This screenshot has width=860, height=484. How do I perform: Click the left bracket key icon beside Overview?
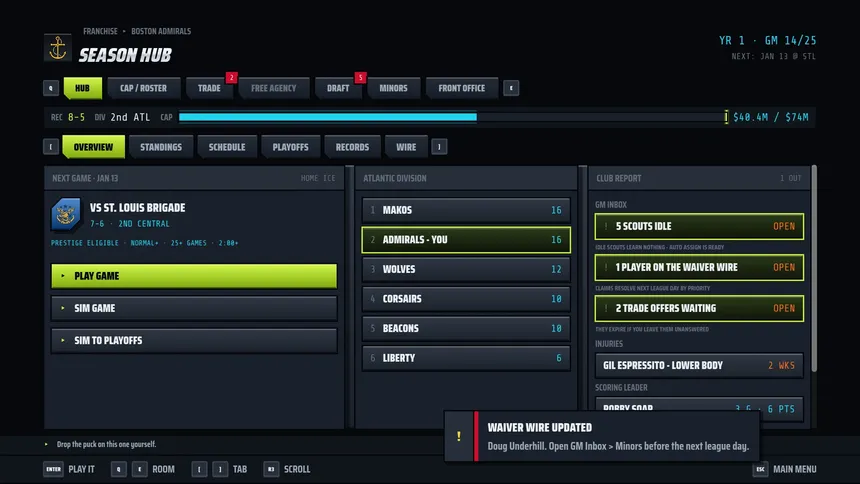(x=51, y=147)
